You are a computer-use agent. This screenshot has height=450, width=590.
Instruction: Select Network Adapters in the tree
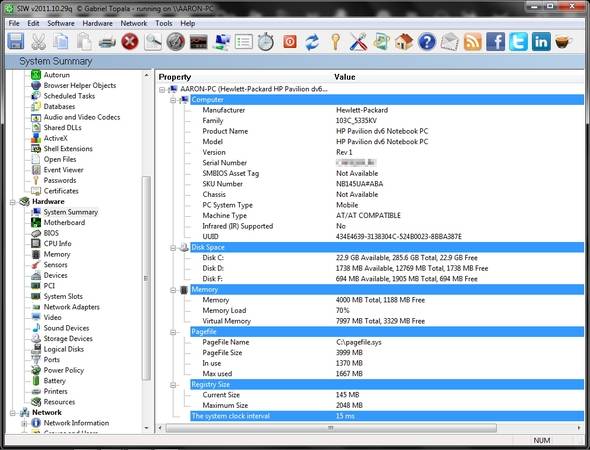[71, 307]
